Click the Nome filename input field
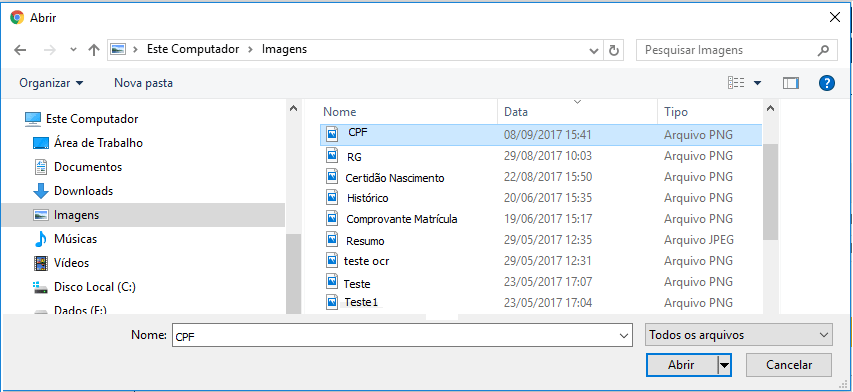The width and height of the screenshot is (853, 392). point(402,335)
